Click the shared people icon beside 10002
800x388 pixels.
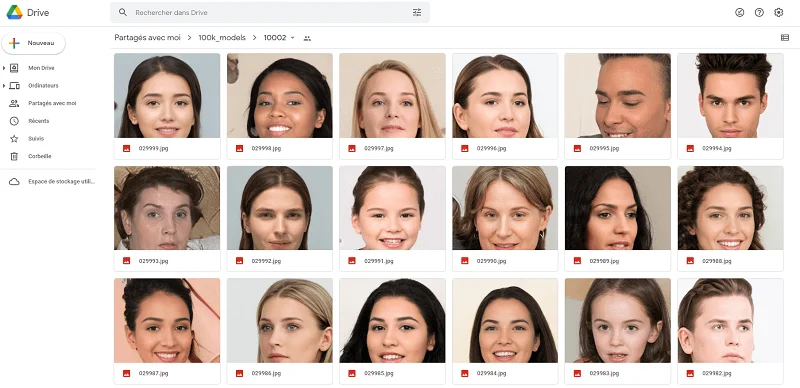pyautogui.click(x=307, y=38)
